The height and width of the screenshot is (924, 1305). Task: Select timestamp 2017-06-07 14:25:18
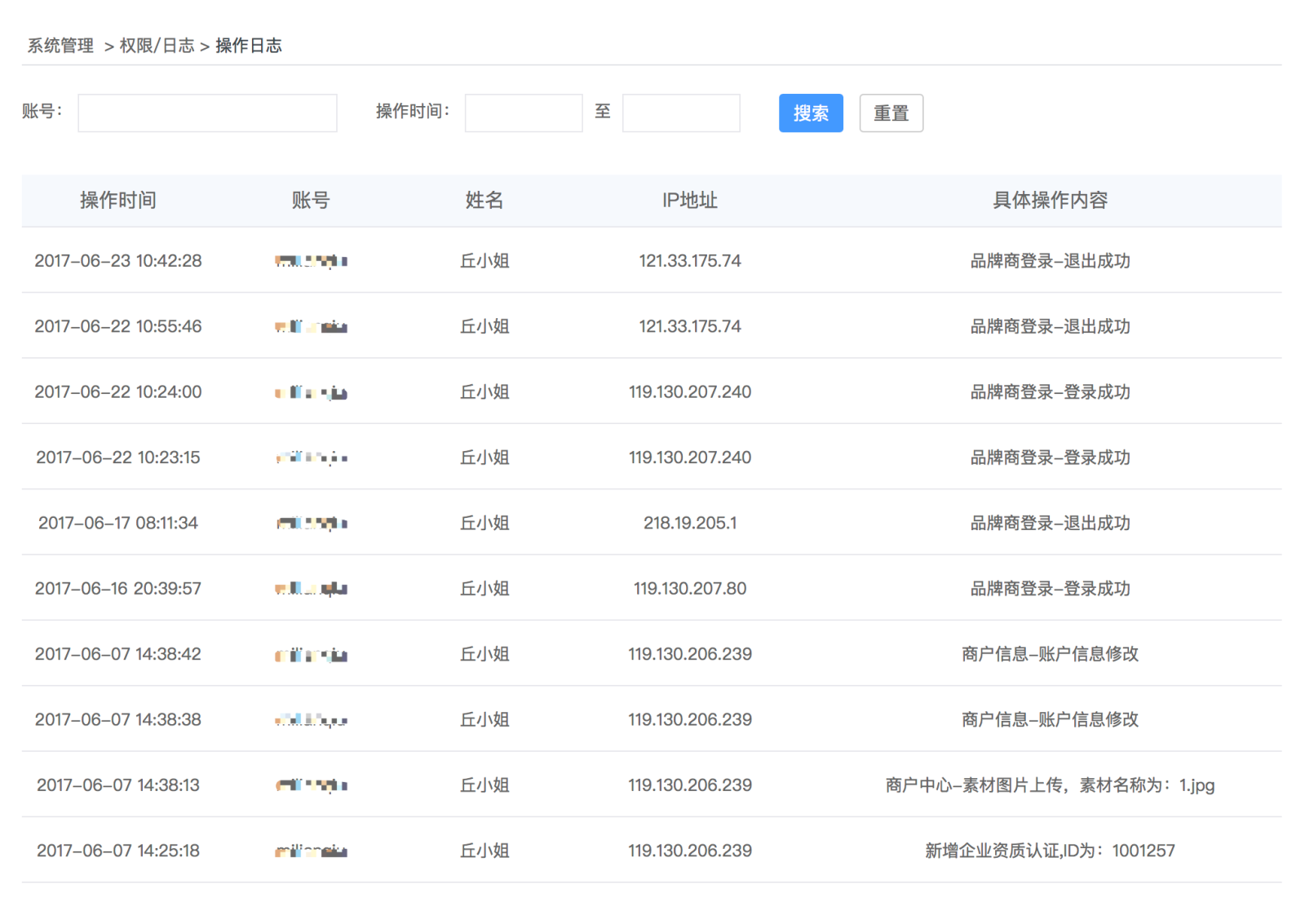click(118, 851)
